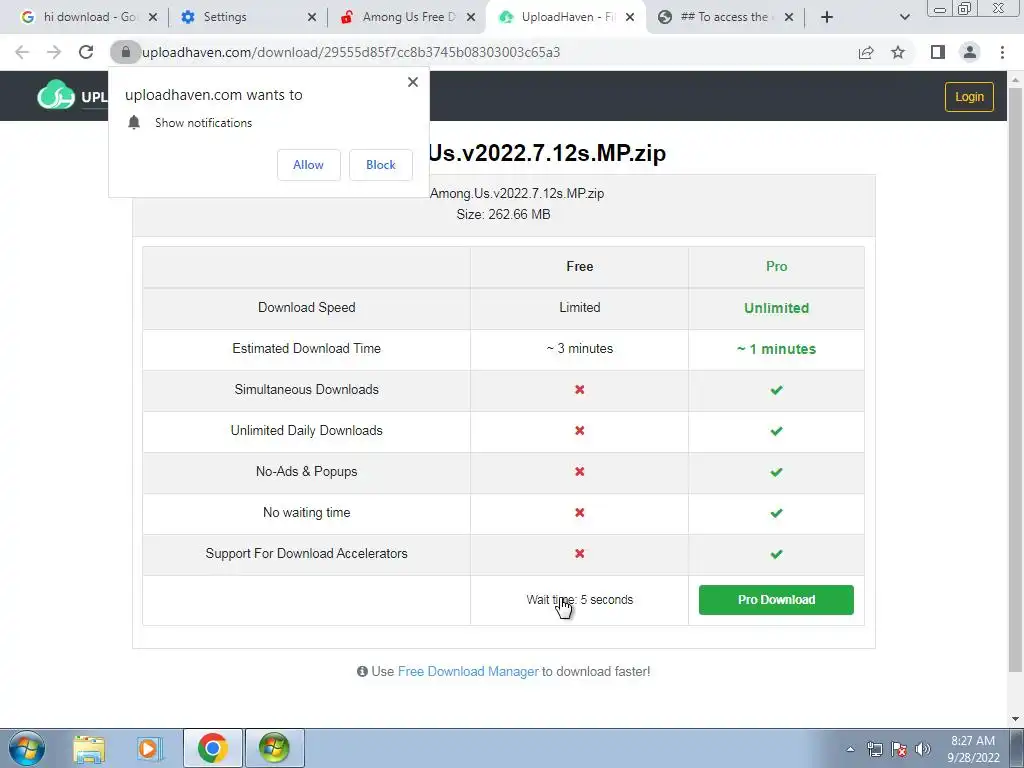Click the taskbar clock showing 8:27 AM
Image resolution: width=1024 pixels, height=768 pixels.
click(x=973, y=749)
